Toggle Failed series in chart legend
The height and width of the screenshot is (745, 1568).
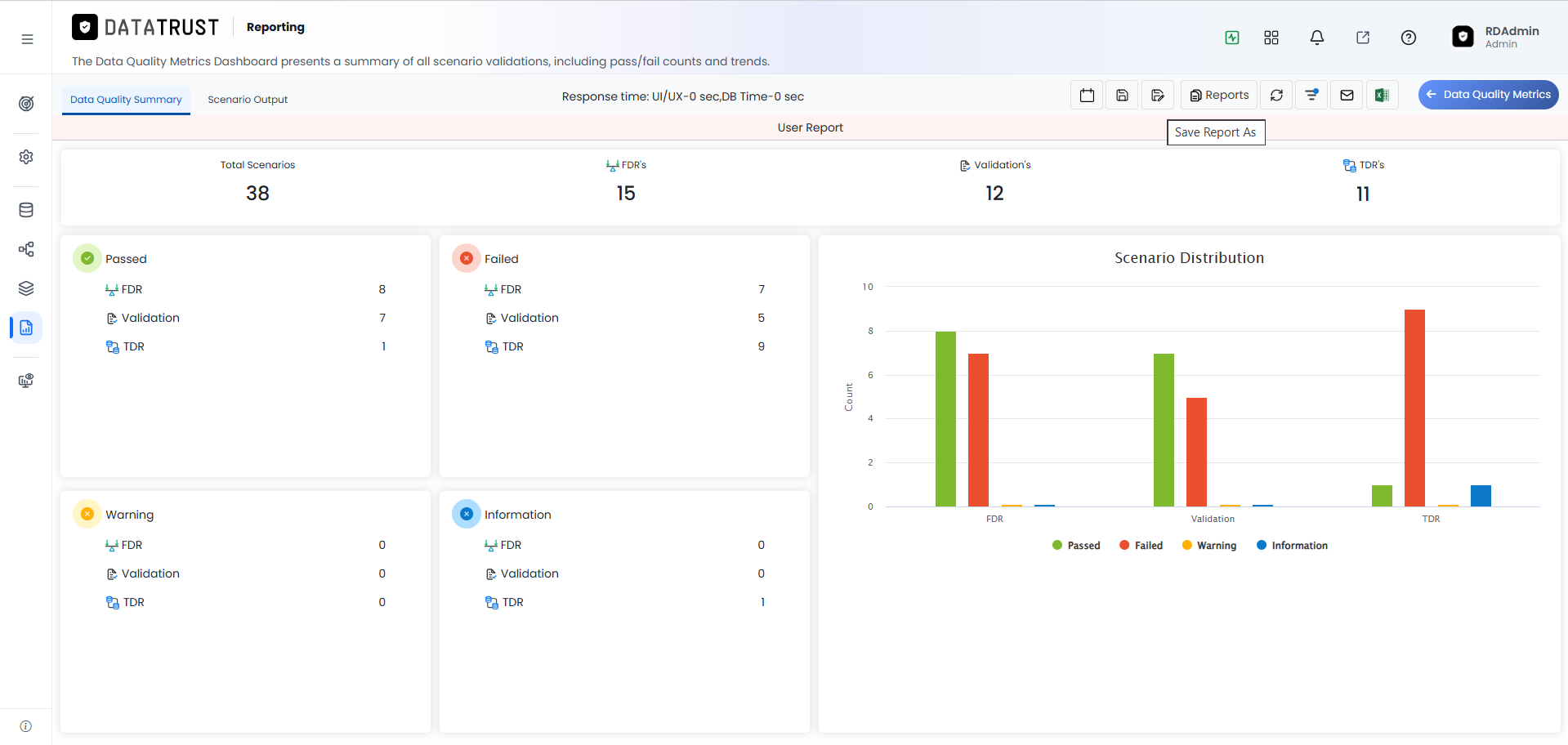(x=1141, y=546)
